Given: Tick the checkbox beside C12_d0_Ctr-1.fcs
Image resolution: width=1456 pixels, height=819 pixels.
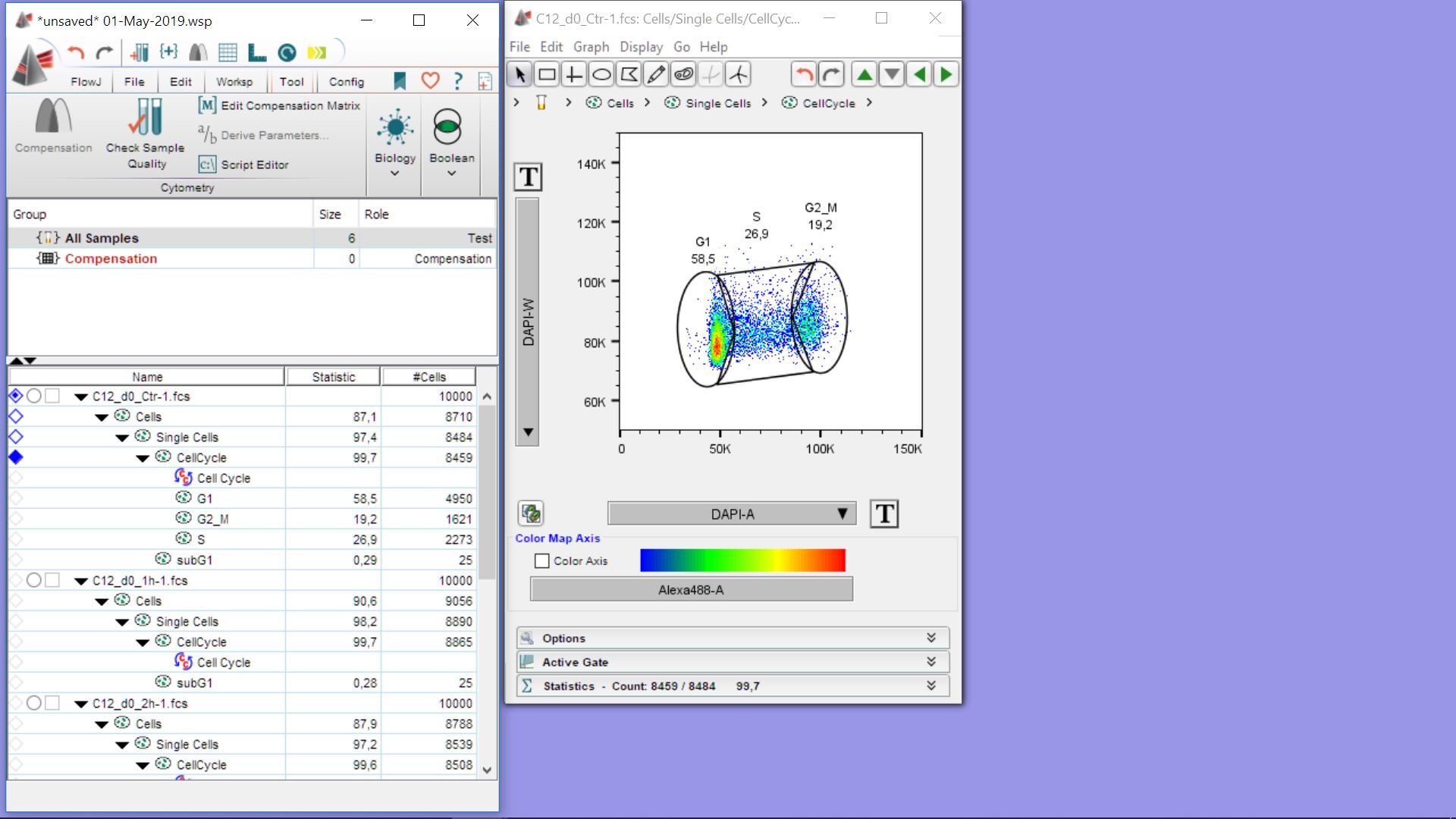Looking at the screenshot, I should click(x=52, y=396).
